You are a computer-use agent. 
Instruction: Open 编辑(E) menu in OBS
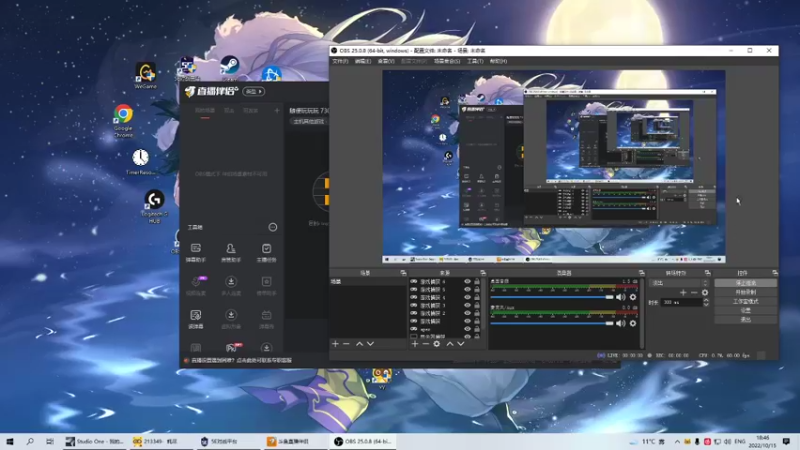[363, 61]
